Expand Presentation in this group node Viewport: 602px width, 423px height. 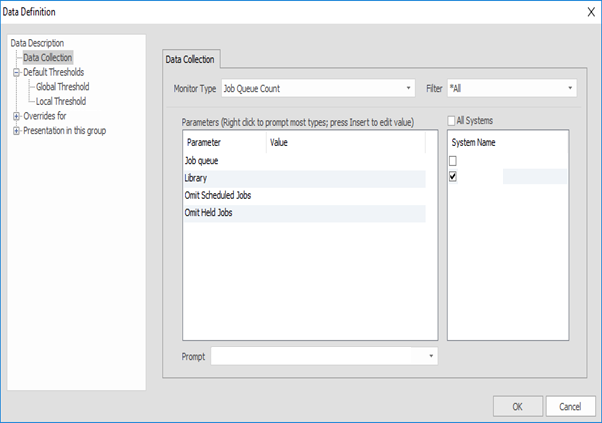16,131
